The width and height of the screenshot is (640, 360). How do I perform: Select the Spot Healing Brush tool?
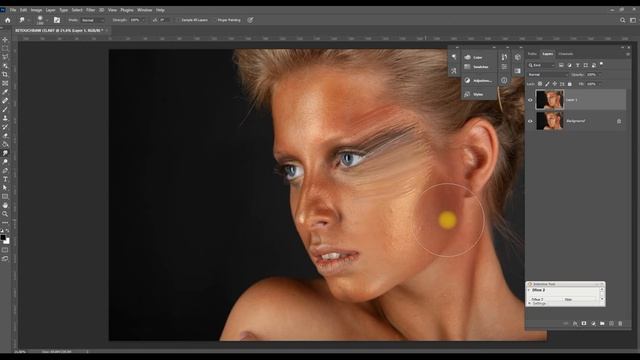(5, 100)
